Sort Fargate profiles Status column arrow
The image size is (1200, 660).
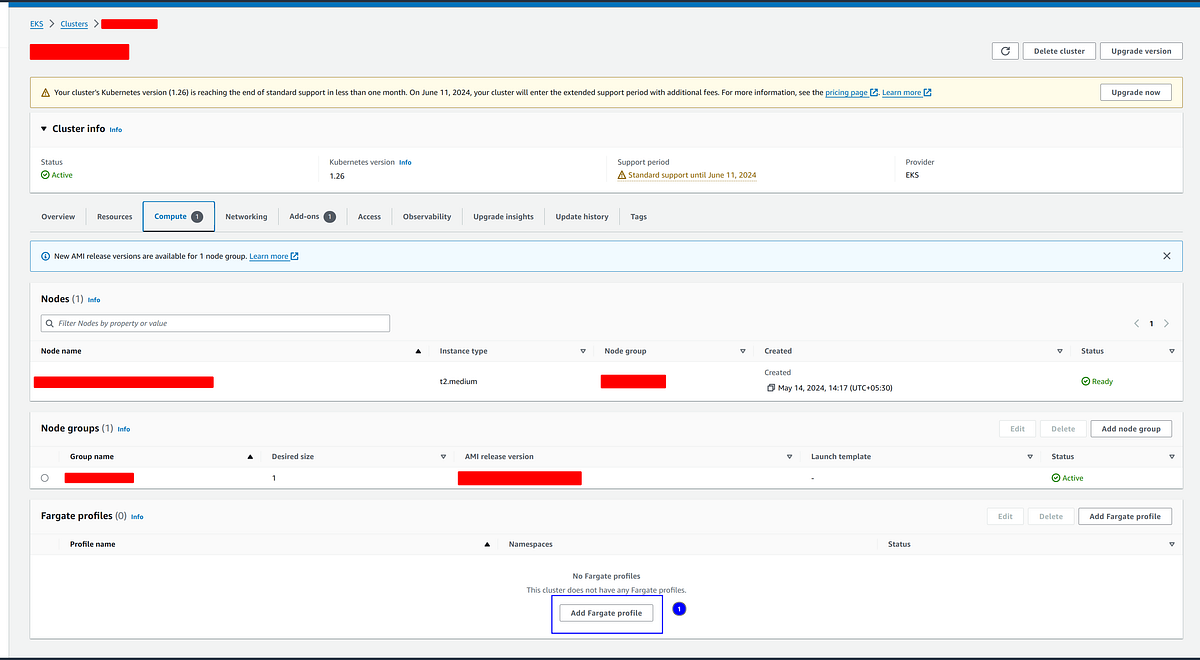[1171, 544]
